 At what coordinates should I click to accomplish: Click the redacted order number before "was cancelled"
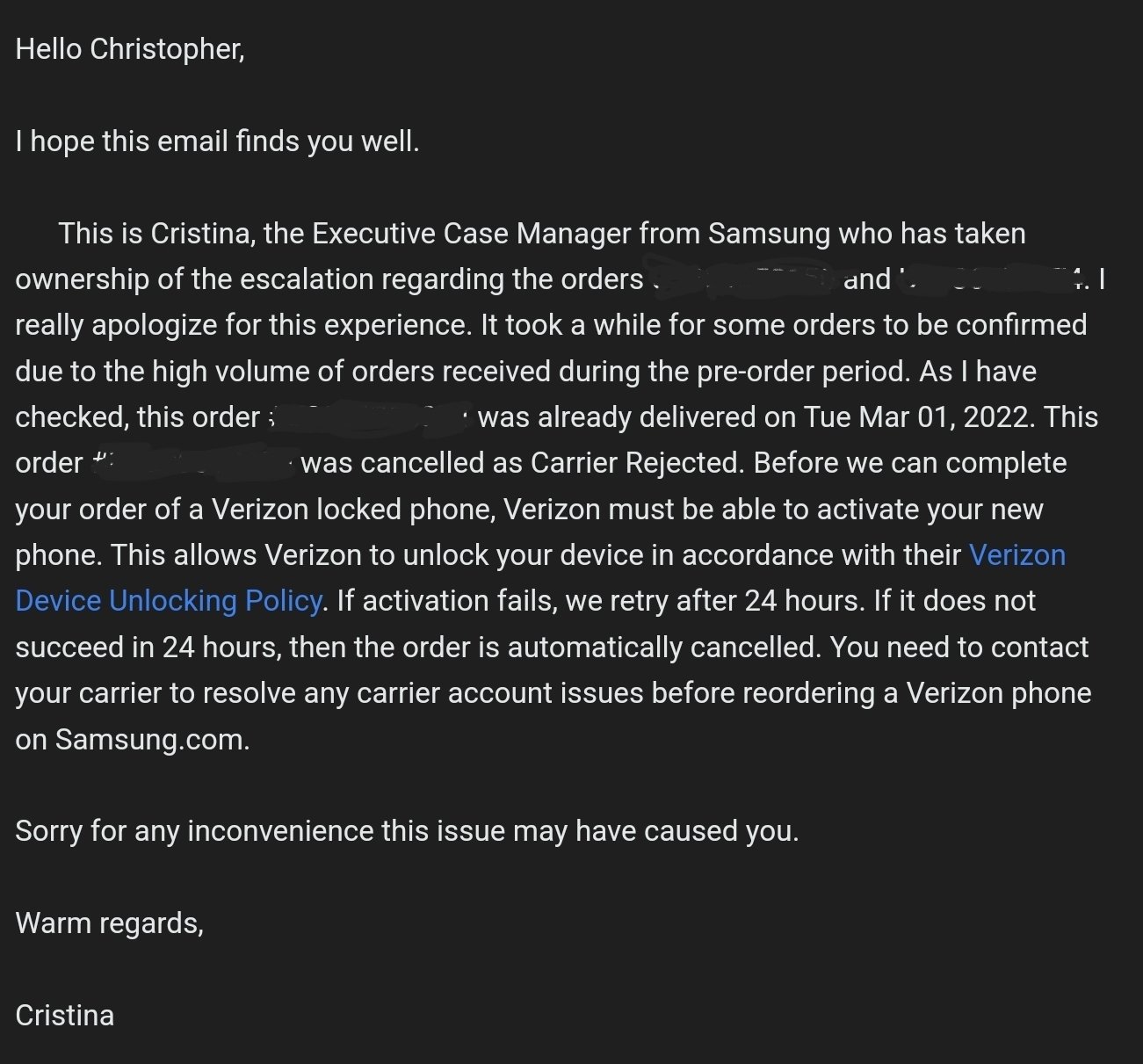[x=192, y=463]
